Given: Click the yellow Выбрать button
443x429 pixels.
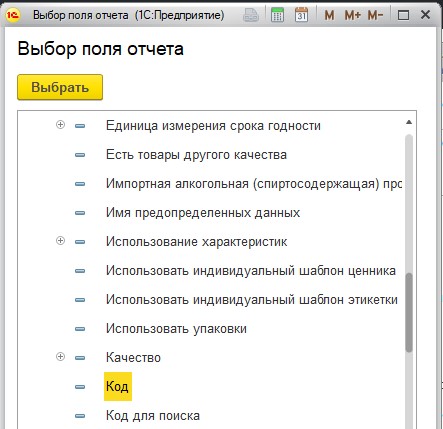Looking at the screenshot, I should pyautogui.click(x=60, y=87).
